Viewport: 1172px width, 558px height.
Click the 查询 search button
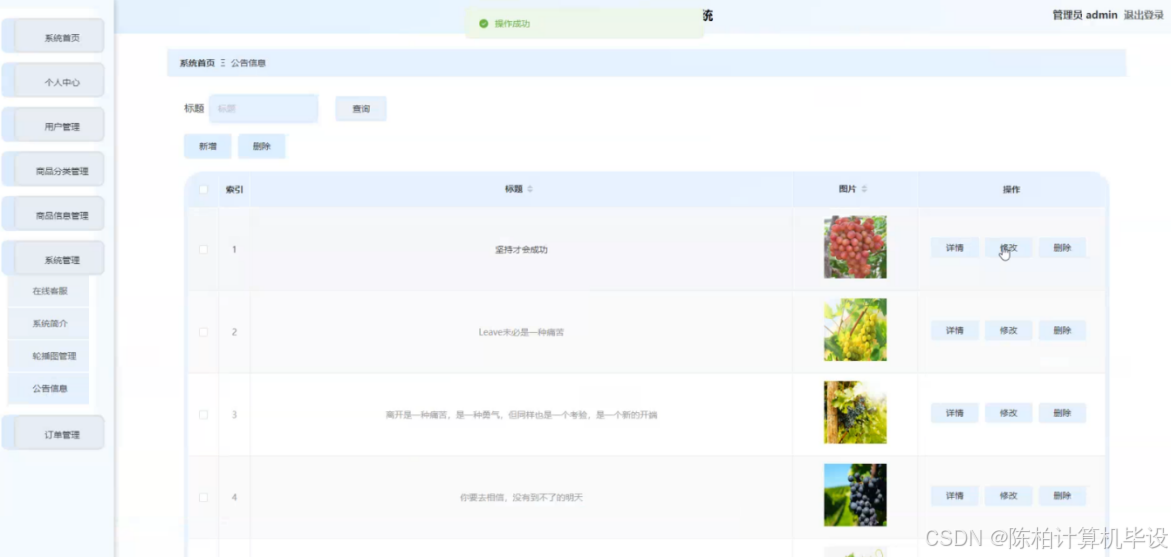click(361, 108)
